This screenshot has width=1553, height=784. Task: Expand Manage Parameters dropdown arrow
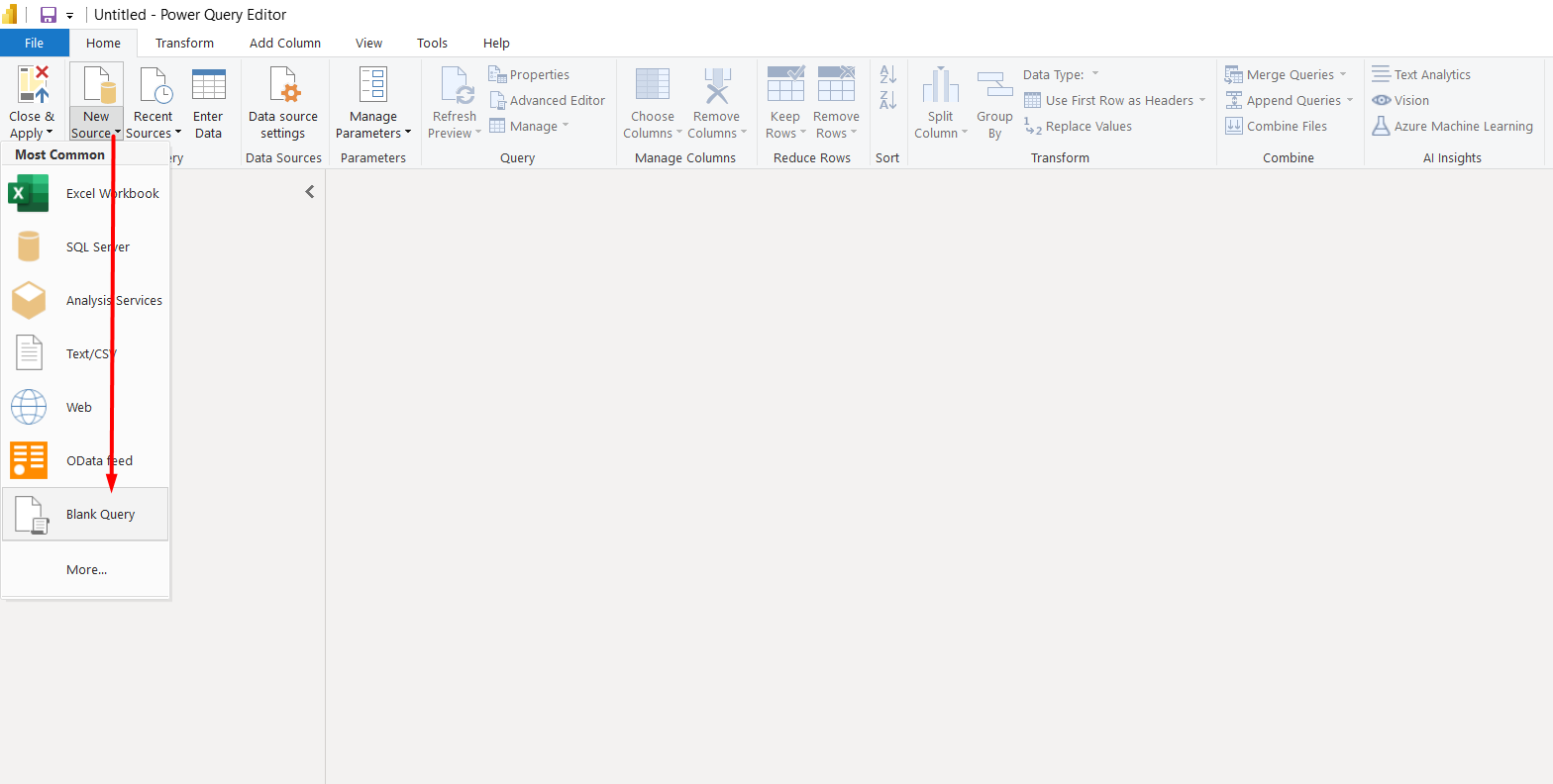click(408, 133)
